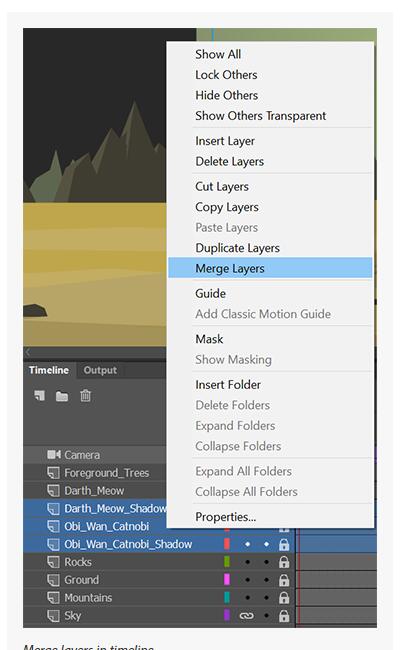Toggle lock on Obi_Wan_Catnobi_Shadow layer
This screenshot has height=650, width=401.
[x=284, y=544]
